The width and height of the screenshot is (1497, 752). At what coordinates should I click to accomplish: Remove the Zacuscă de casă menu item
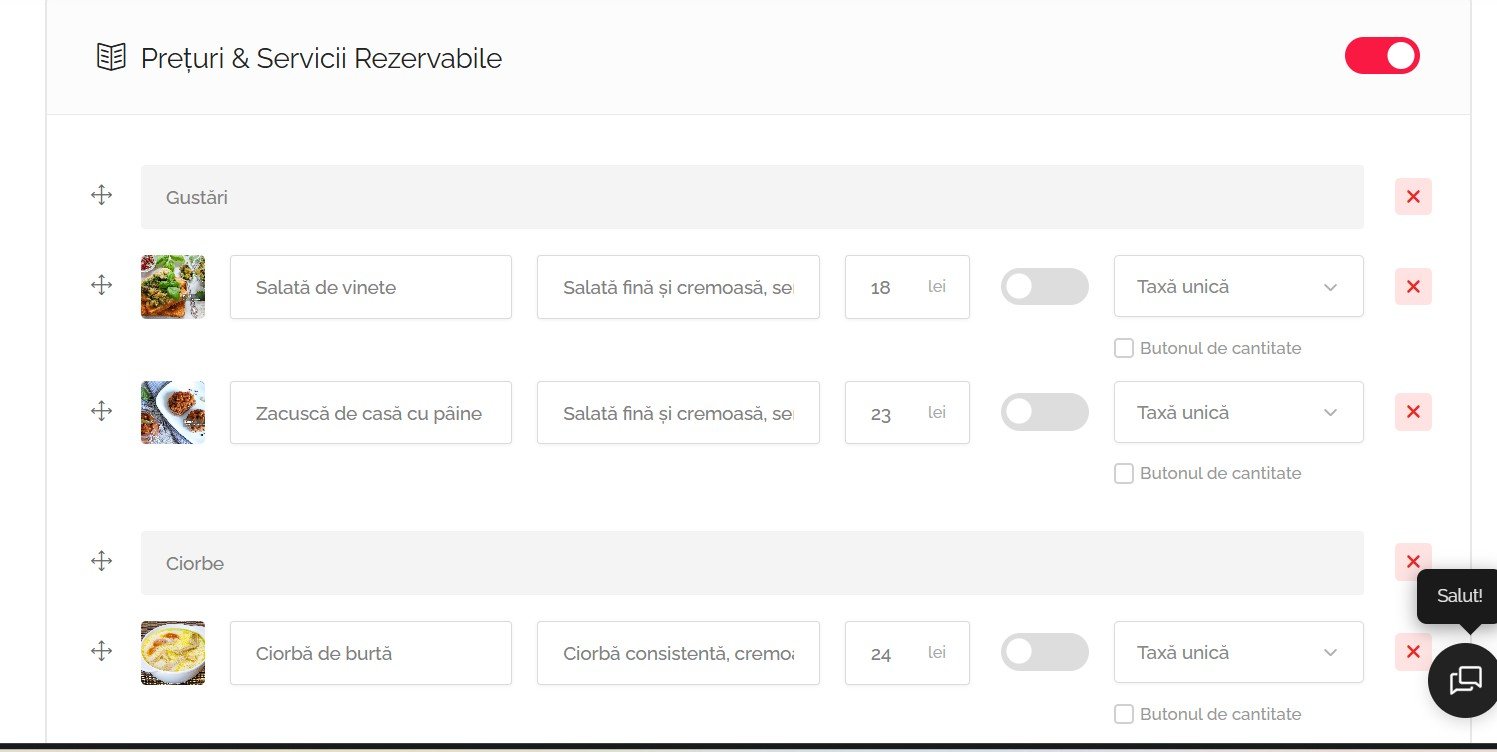[x=1412, y=411]
